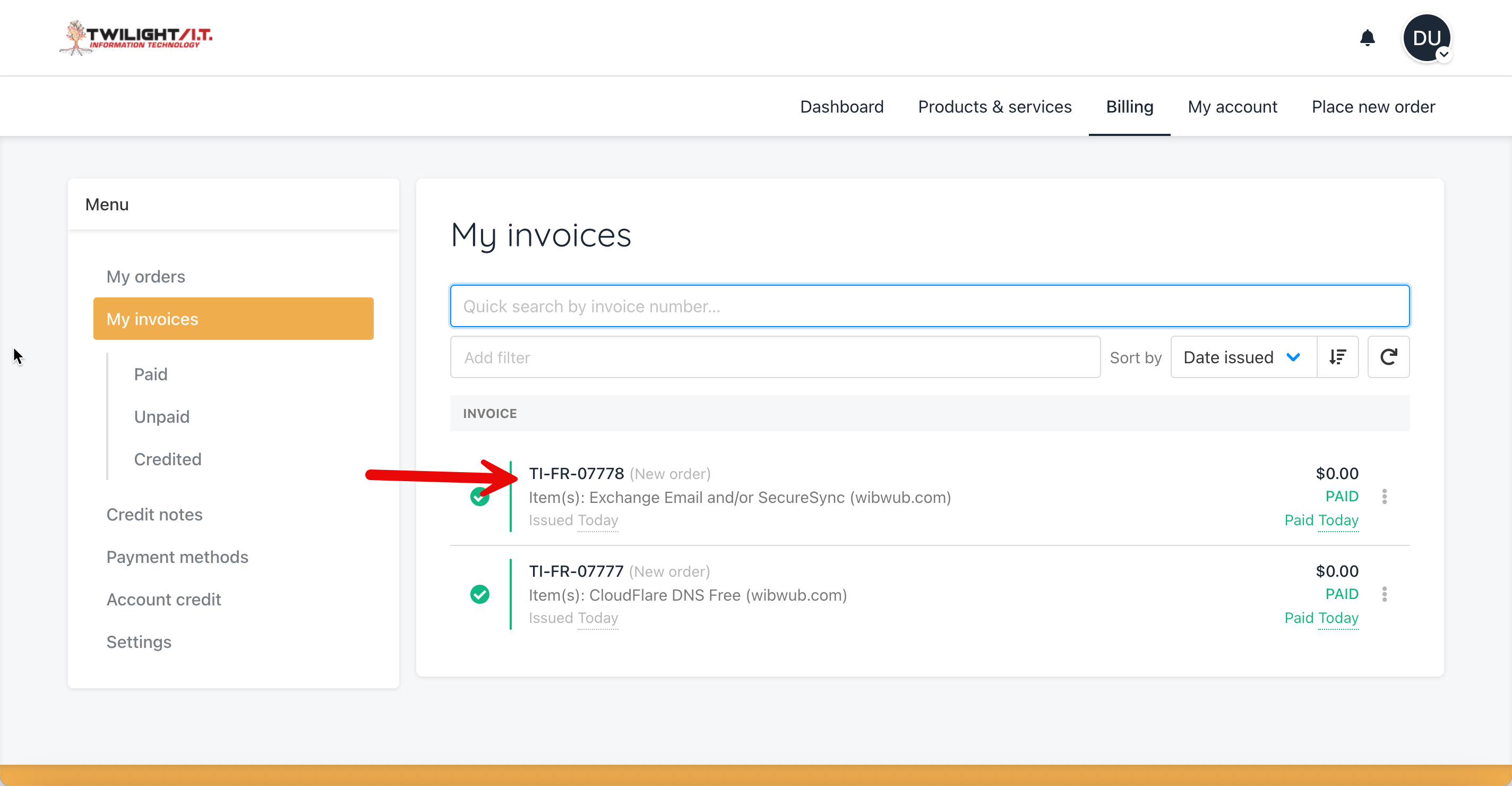Go to Products & services tab
Image resolution: width=1512 pixels, height=786 pixels.
point(994,107)
